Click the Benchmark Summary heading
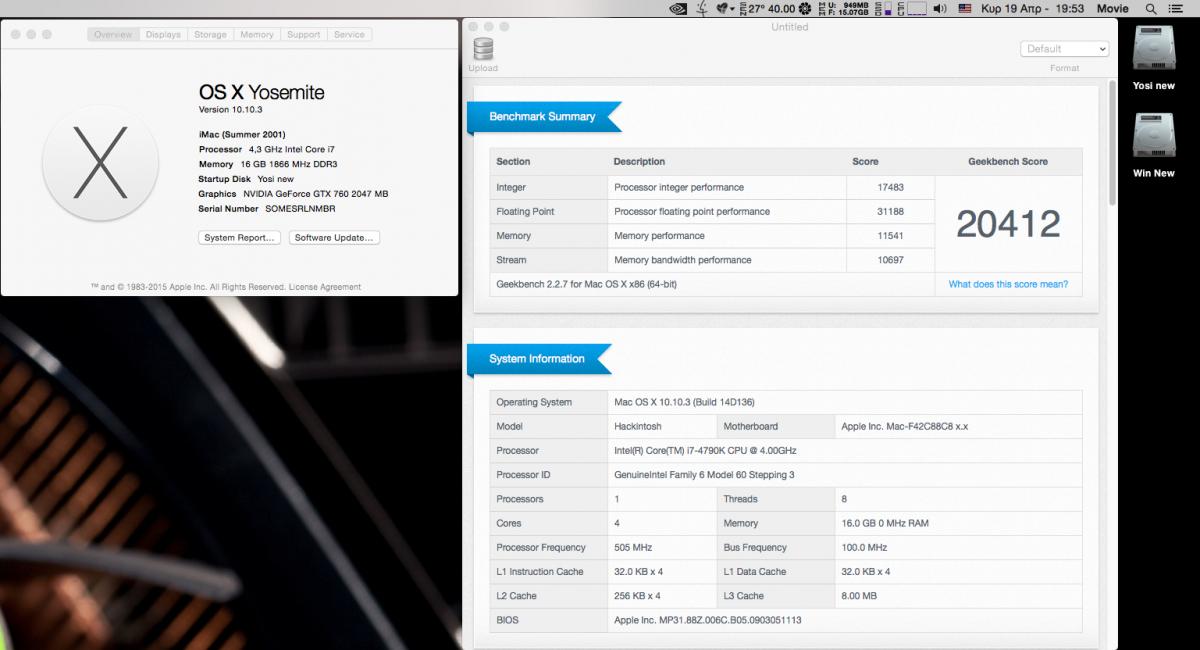This screenshot has height=650, width=1200. pos(542,117)
